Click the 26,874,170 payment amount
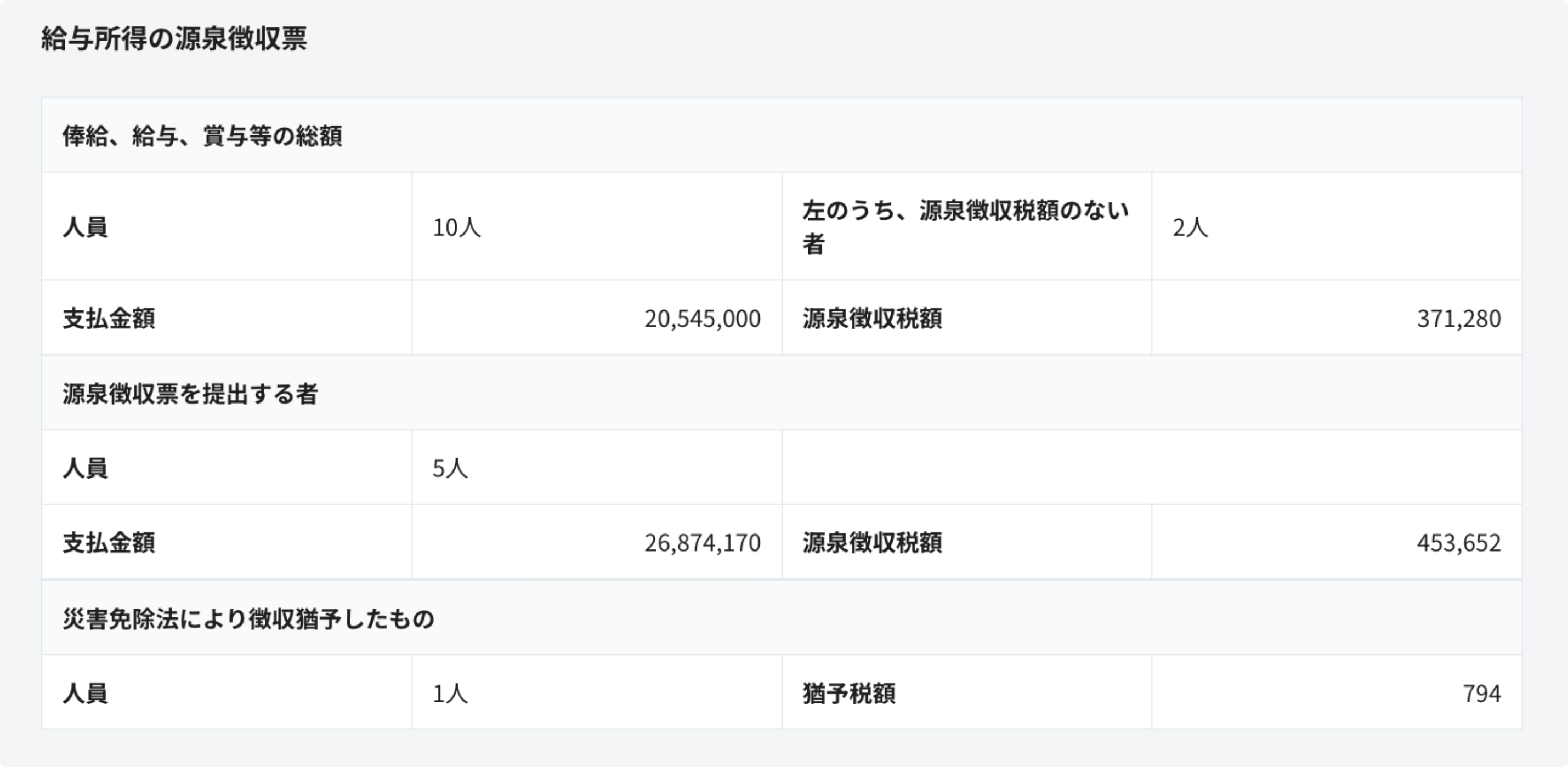1568x767 pixels. pos(702,543)
